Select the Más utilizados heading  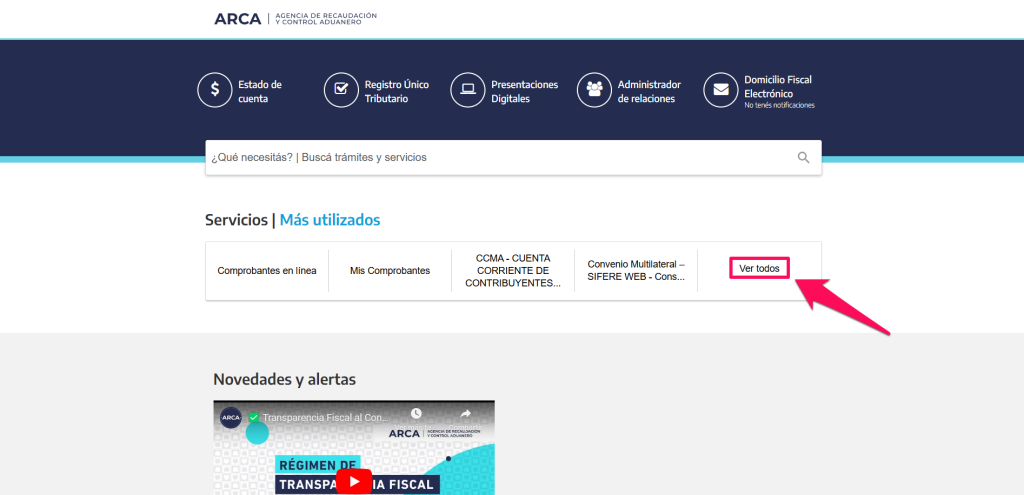tap(330, 220)
